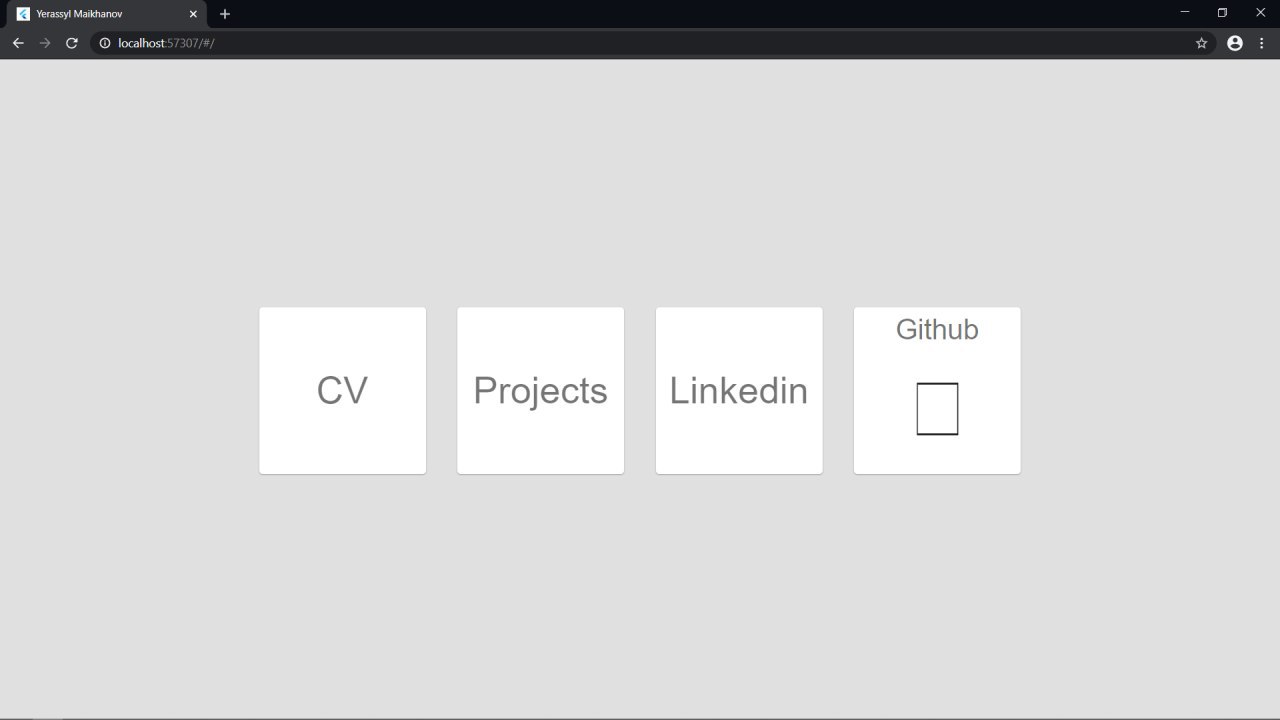Click the forward navigation arrow

coord(45,43)
